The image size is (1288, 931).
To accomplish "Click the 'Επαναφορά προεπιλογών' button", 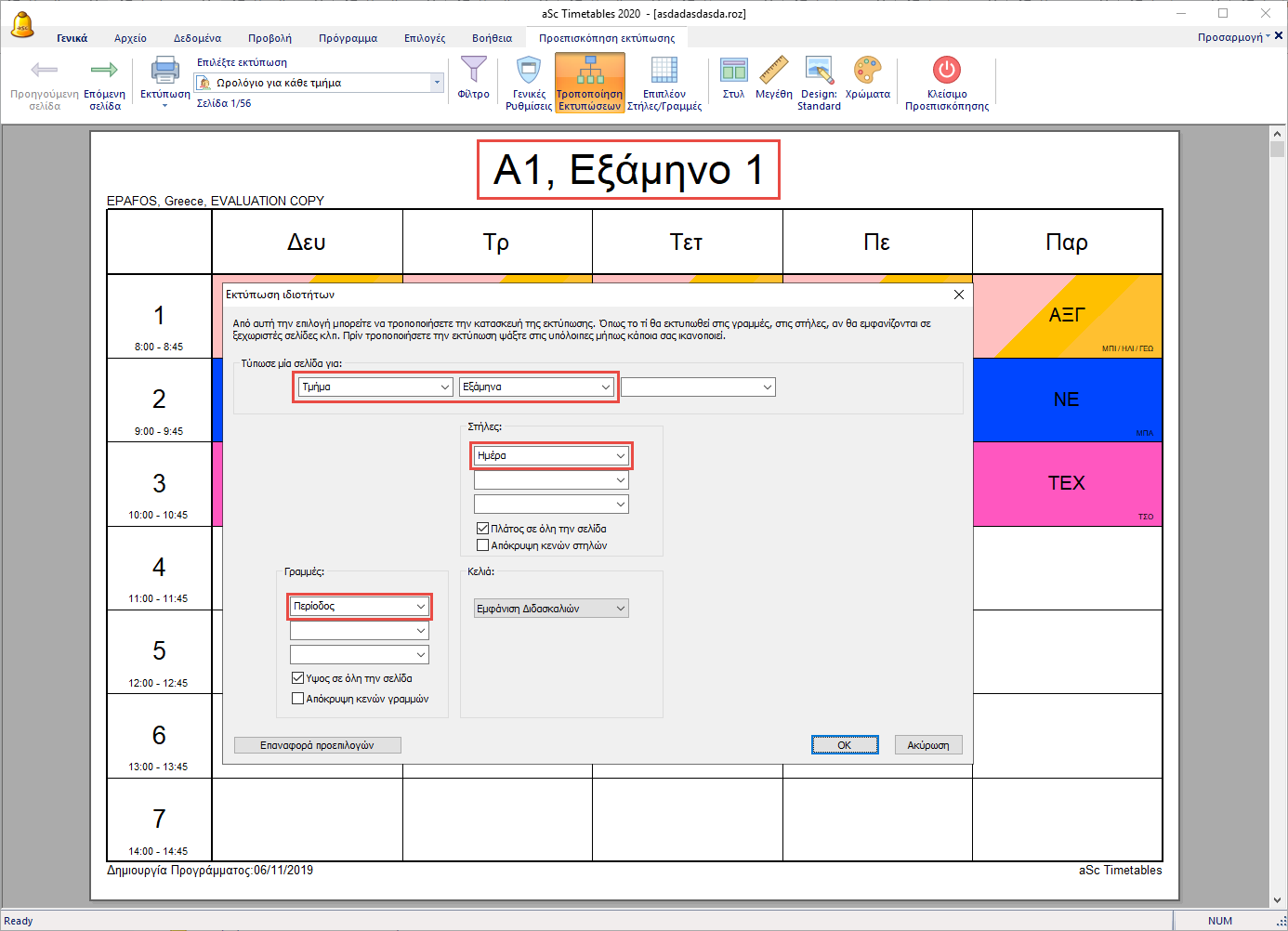I will click(317, 745).
